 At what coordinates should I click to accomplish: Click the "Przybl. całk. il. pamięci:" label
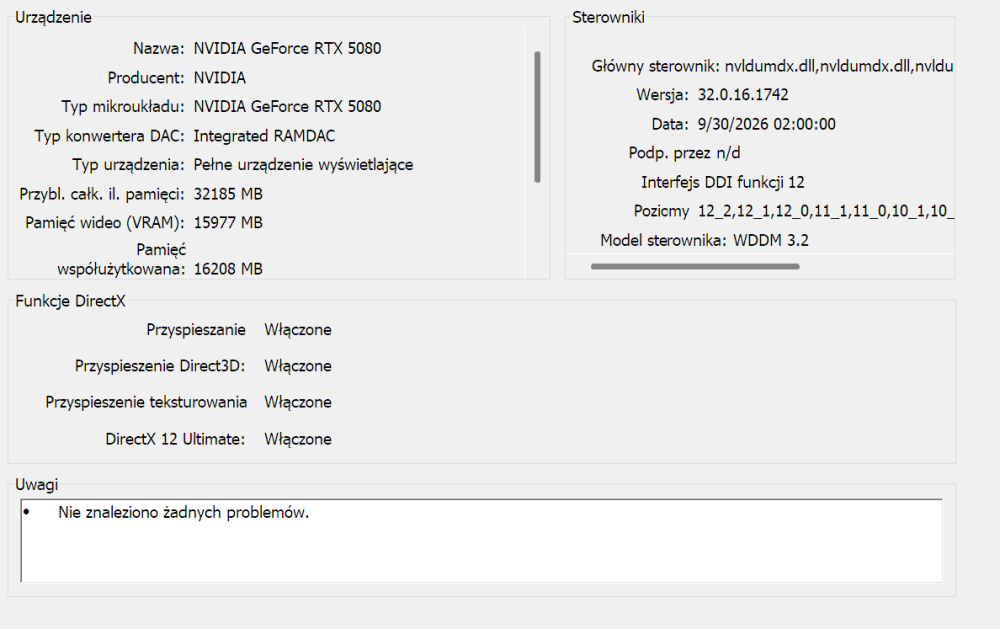click(x=102, y=194)
